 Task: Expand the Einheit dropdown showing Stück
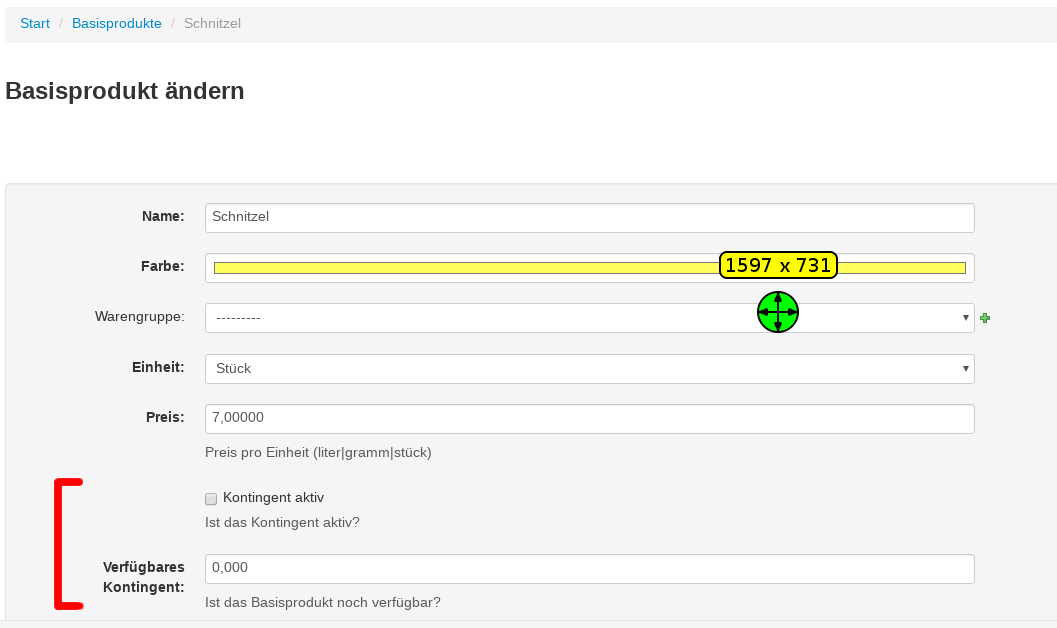click(x=589, y=368)
